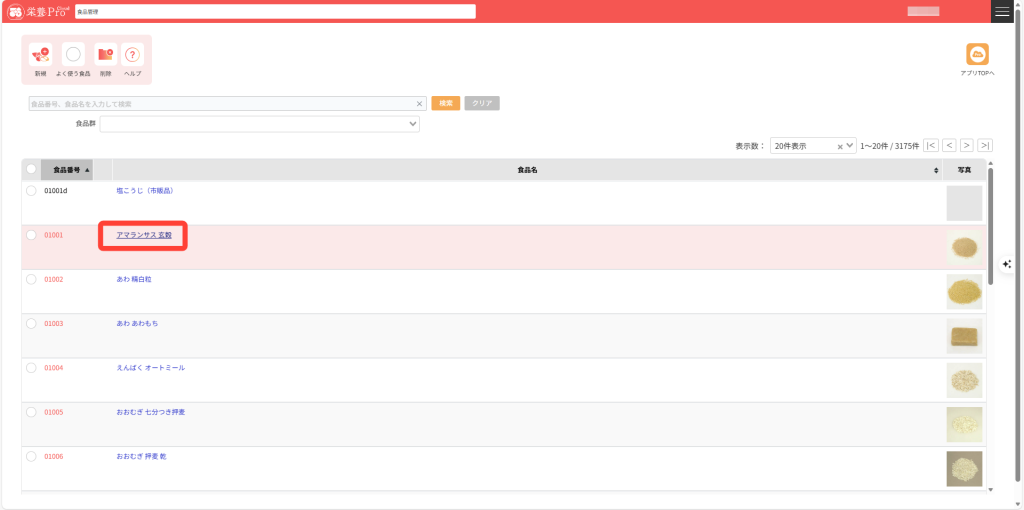Toggle the select-all circle in table header
1024x510 pixels.
tap(31, 169)
